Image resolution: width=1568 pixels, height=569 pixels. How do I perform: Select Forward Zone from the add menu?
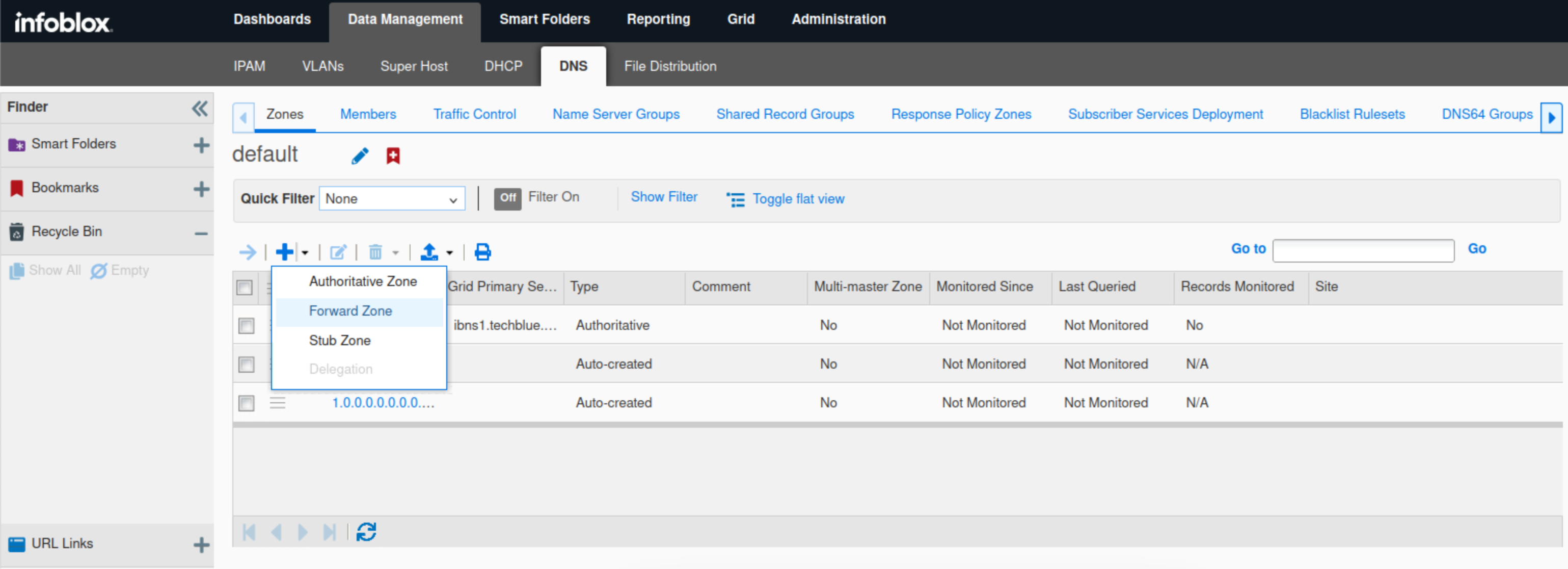[350, 311]
